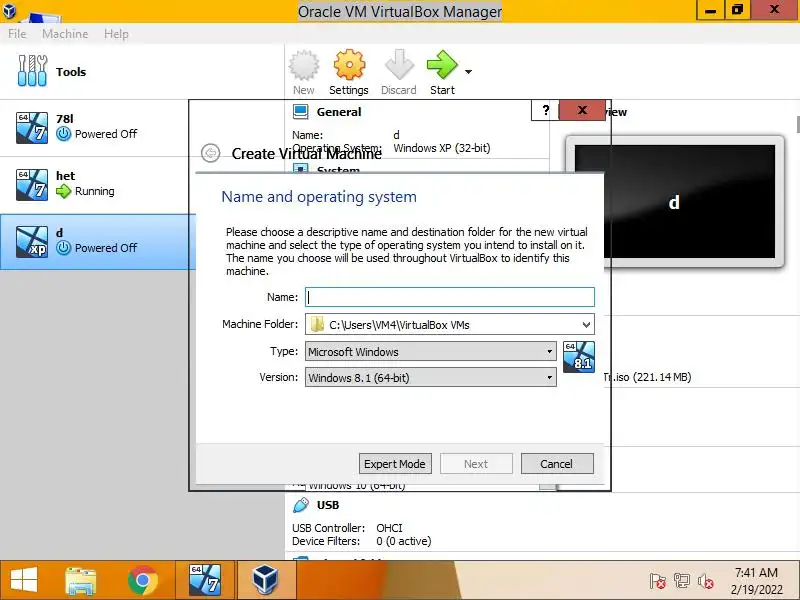Screen dimensions: 800x600
Task: Click the 'OHCI' USB controller value
Action: pyautogui.click(x=389, y=528)
